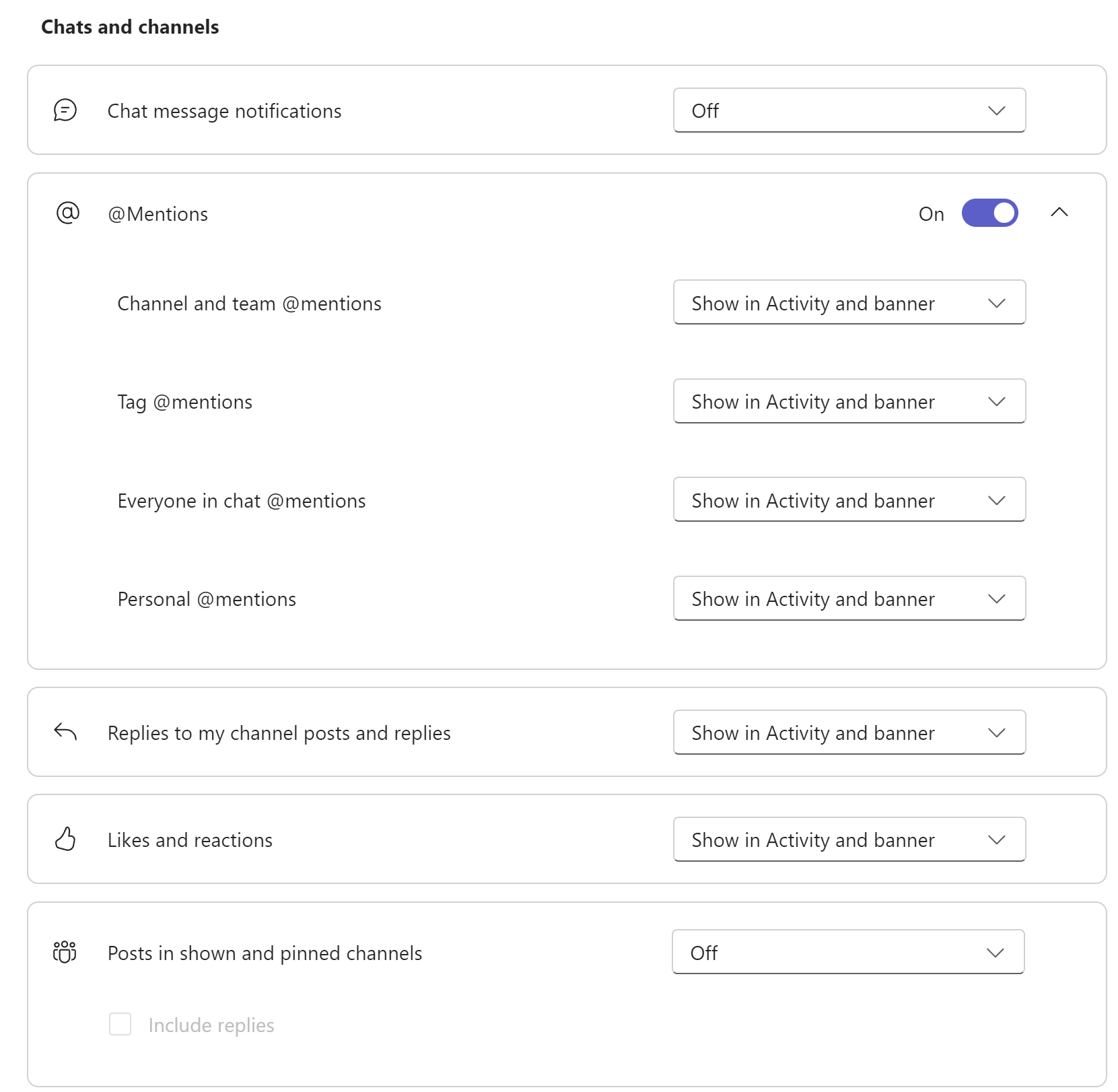Open the Channel and team @mentions dropdown

849,303
